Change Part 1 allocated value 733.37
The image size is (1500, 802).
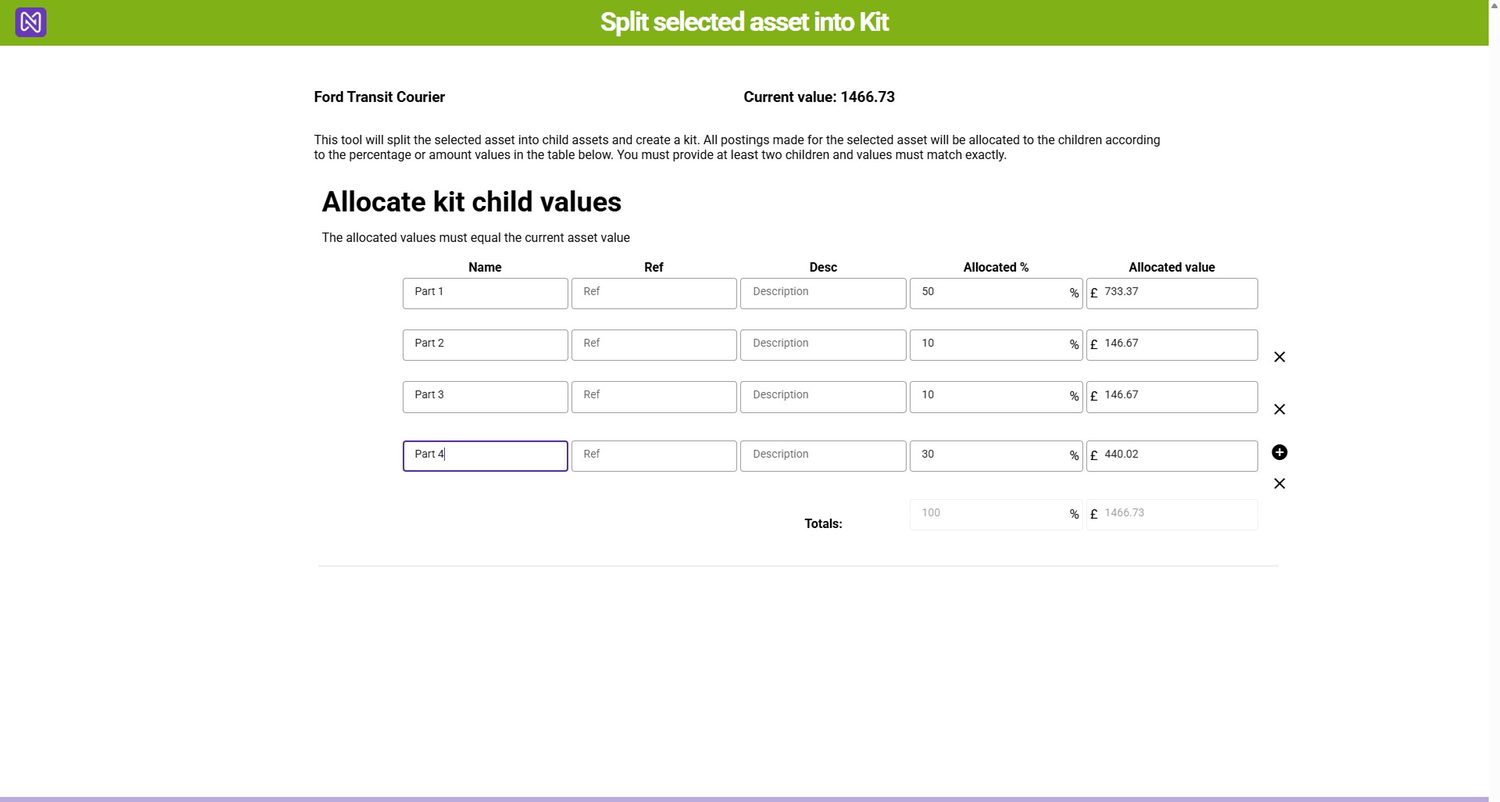1175,293
